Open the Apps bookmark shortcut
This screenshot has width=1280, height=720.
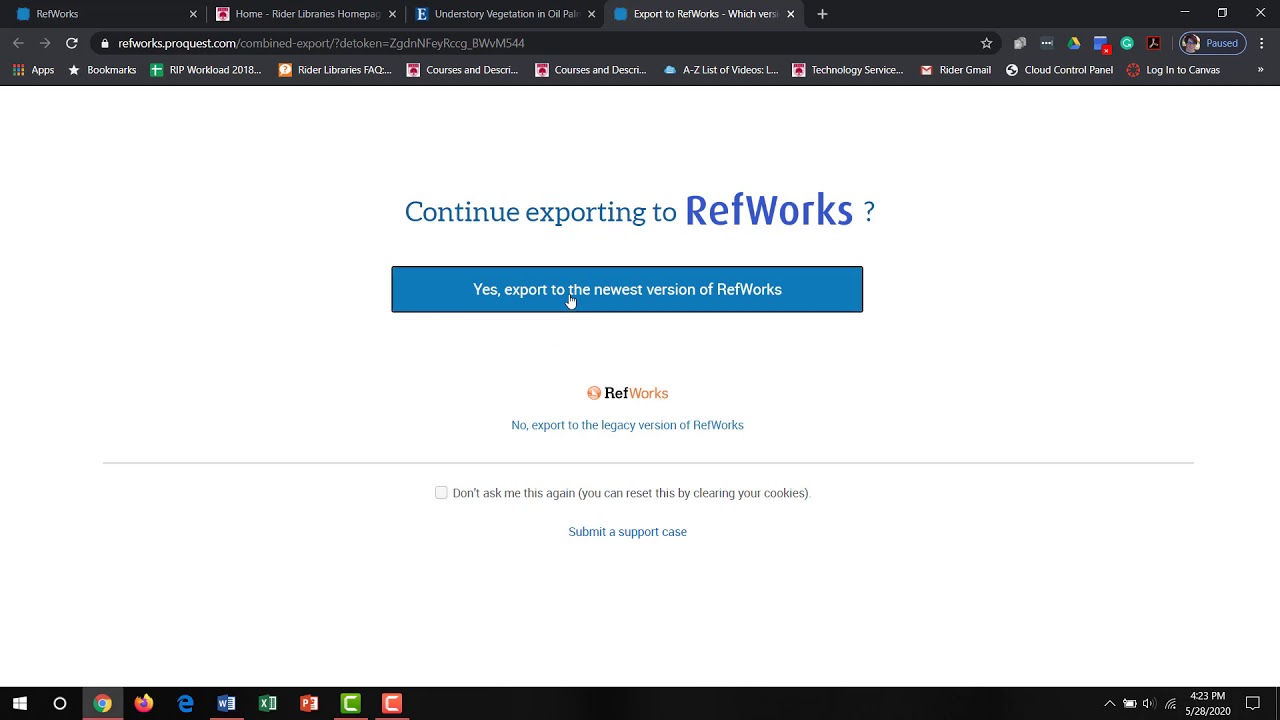(33, 70)
